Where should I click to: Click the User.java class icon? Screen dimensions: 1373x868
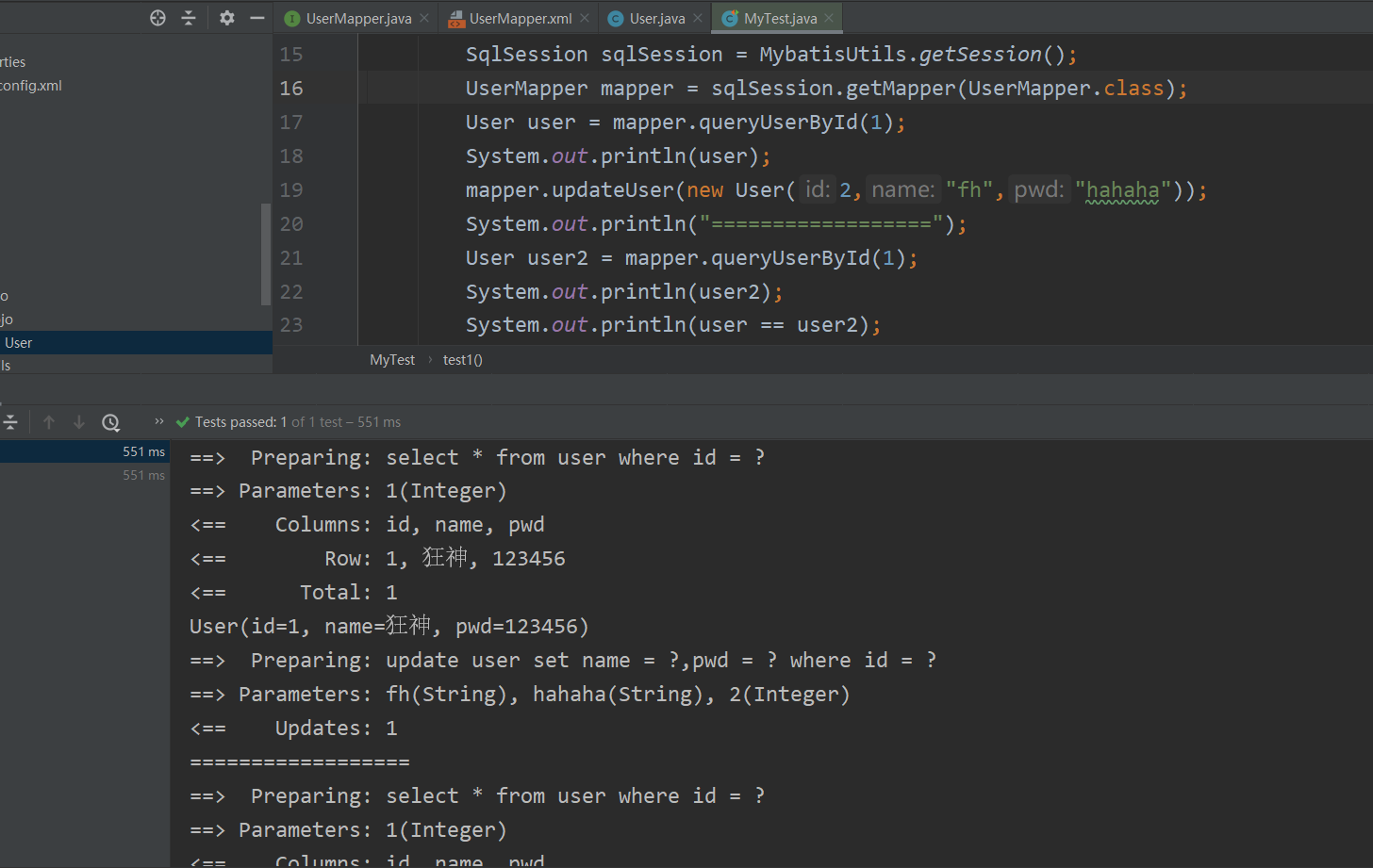click(x=616, y=19)
